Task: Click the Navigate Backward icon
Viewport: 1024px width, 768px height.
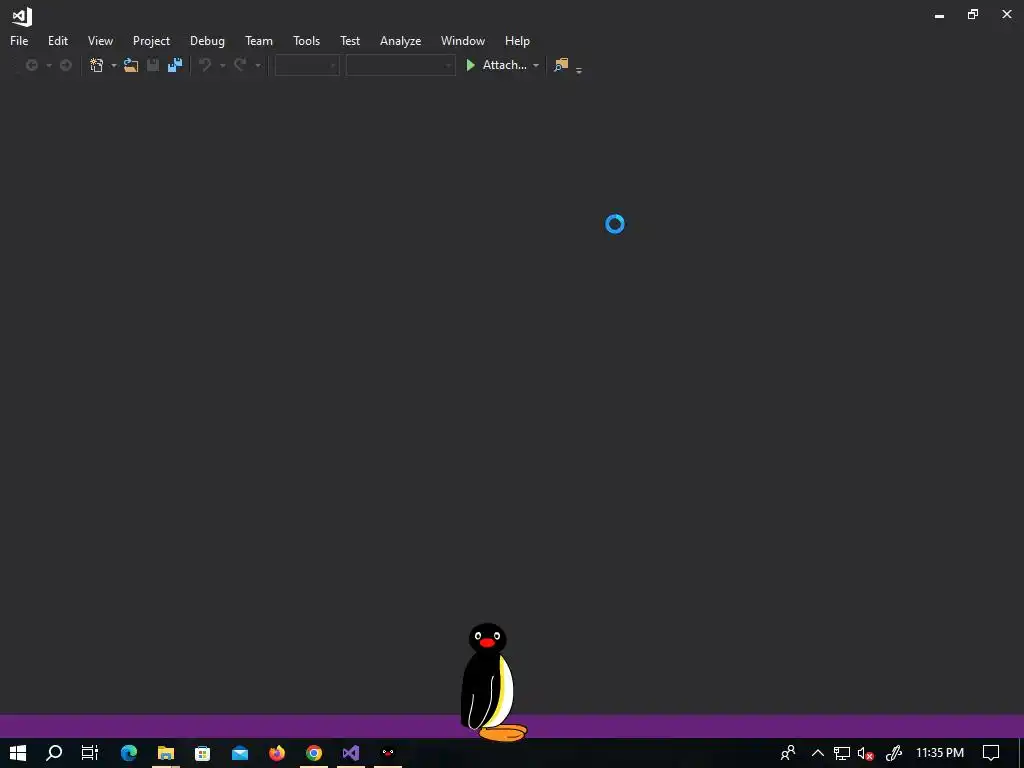Action: tap(31, 65)
